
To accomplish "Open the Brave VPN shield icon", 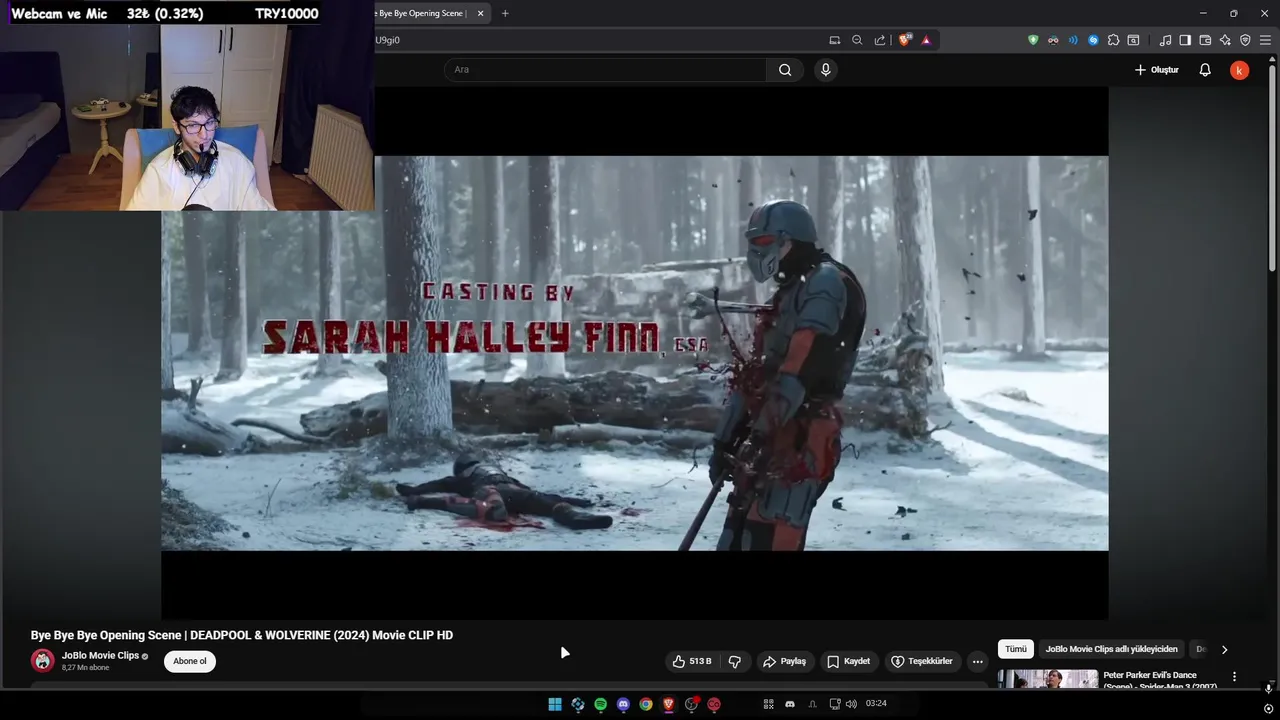I will click(1245, 40).
